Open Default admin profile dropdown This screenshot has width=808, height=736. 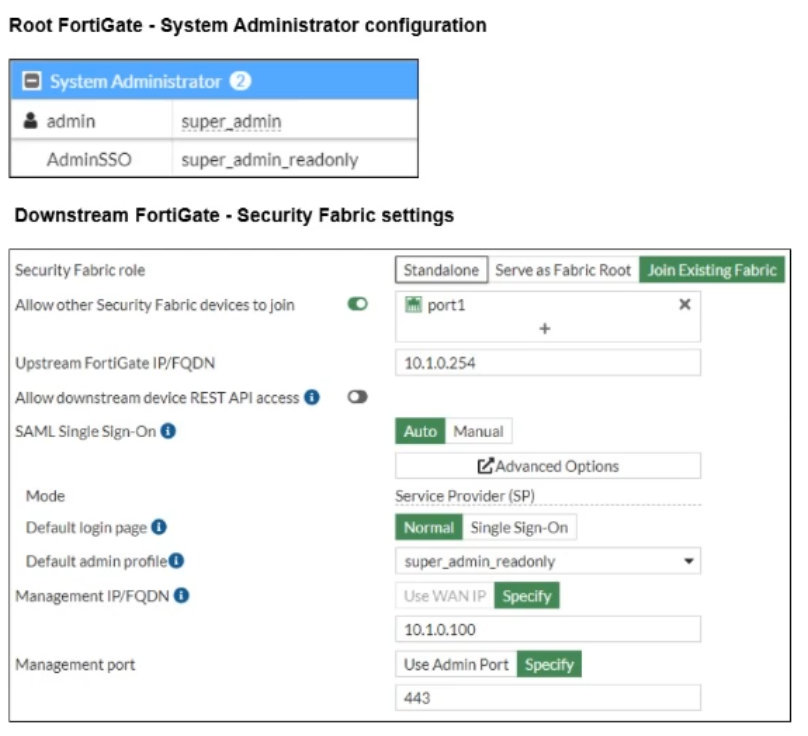(548, 561)
